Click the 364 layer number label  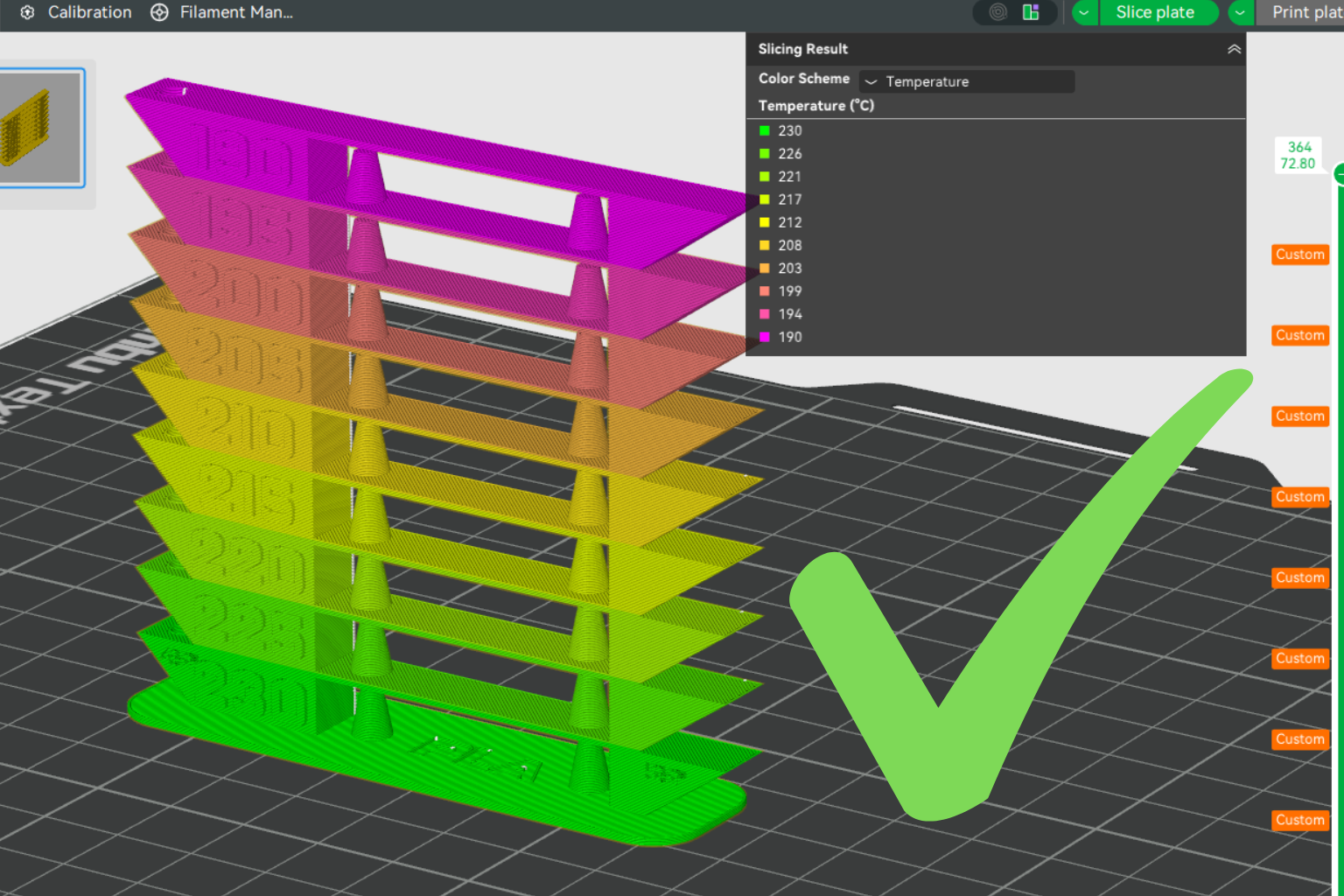1299,147
